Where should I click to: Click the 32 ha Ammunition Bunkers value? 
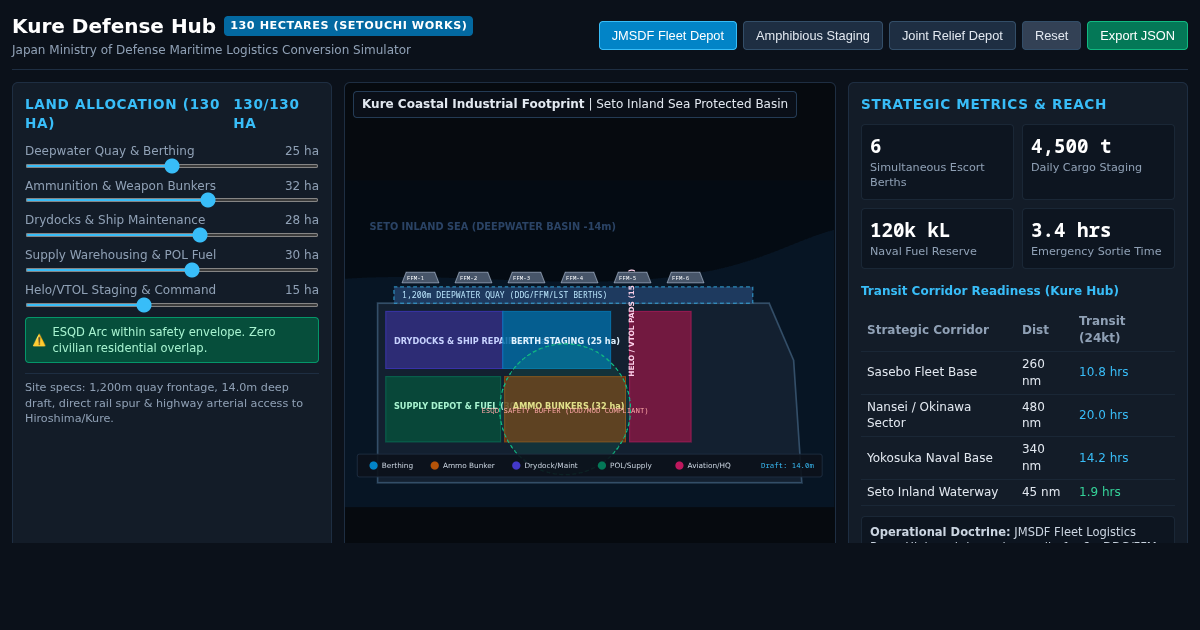[302, 186]
